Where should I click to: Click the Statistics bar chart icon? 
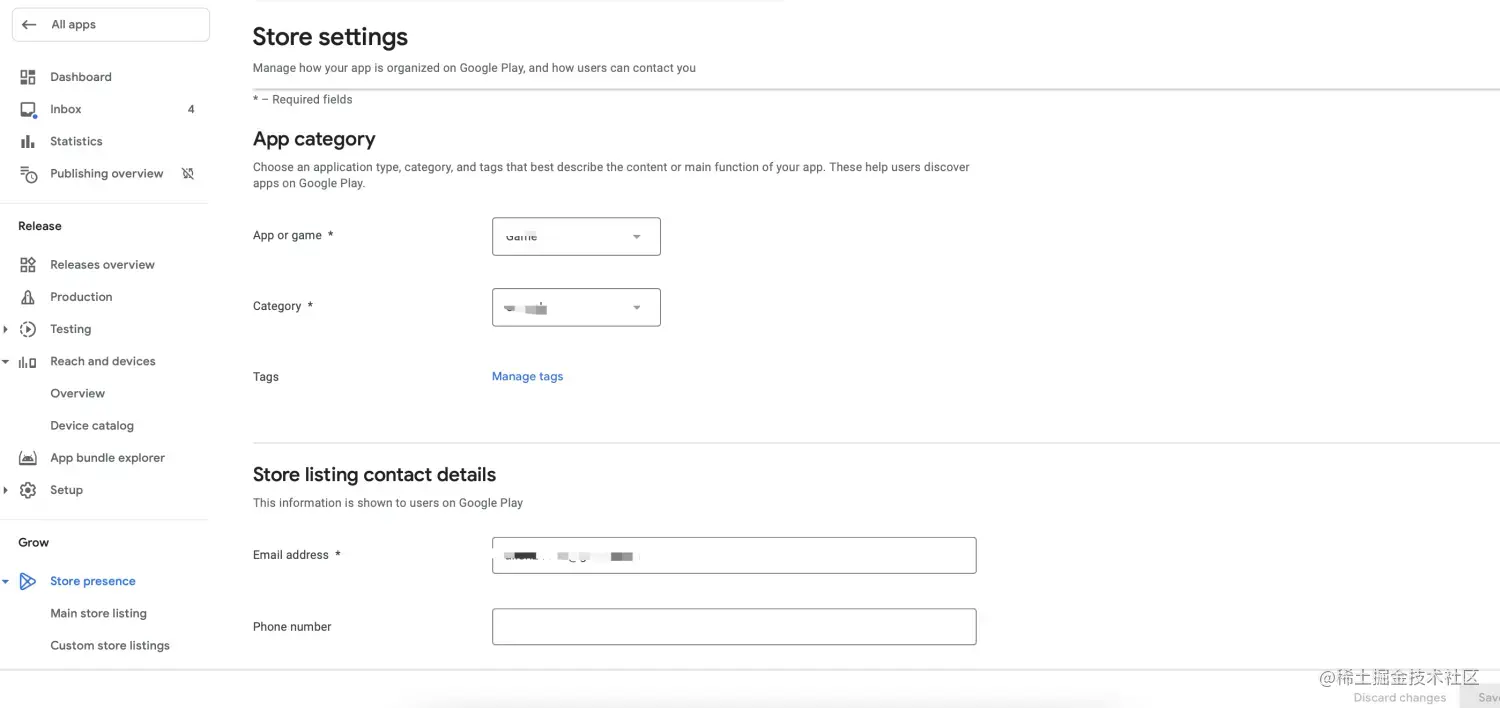28,142
